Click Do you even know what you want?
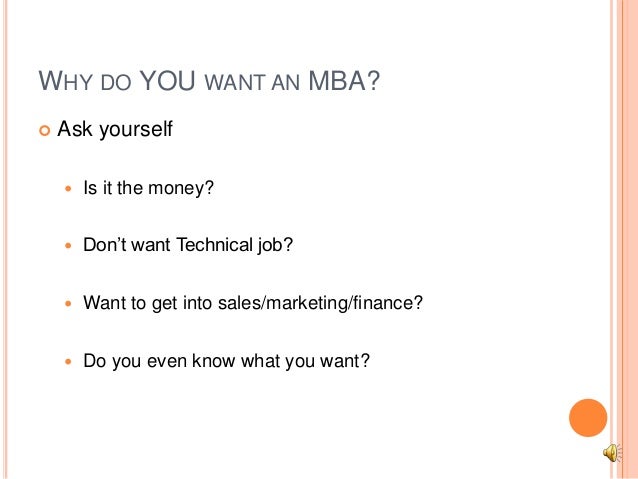Screen dimensions: 638x479 pyautogui.click(x=227, y=361)
